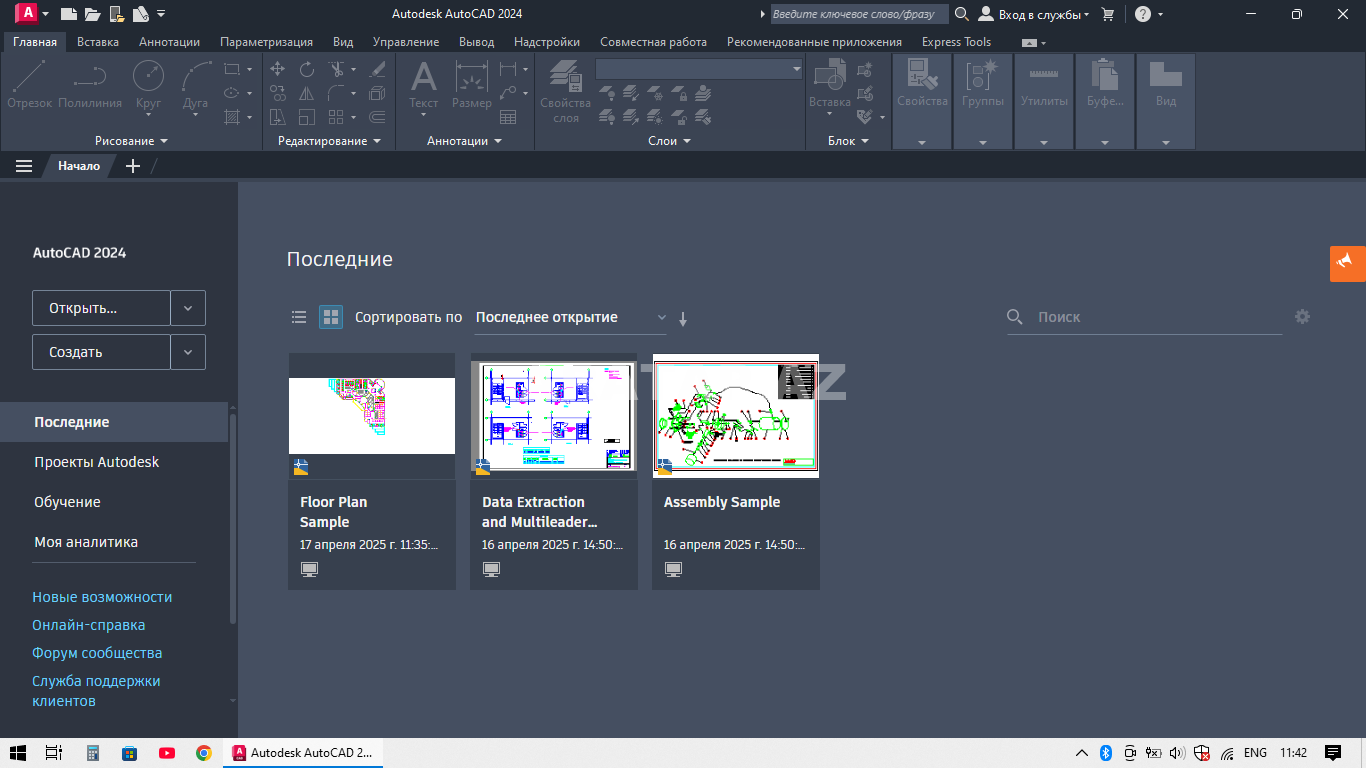Click the Создать button
The height and width of the screenshot is (768, 1366).
coord(101,352)
